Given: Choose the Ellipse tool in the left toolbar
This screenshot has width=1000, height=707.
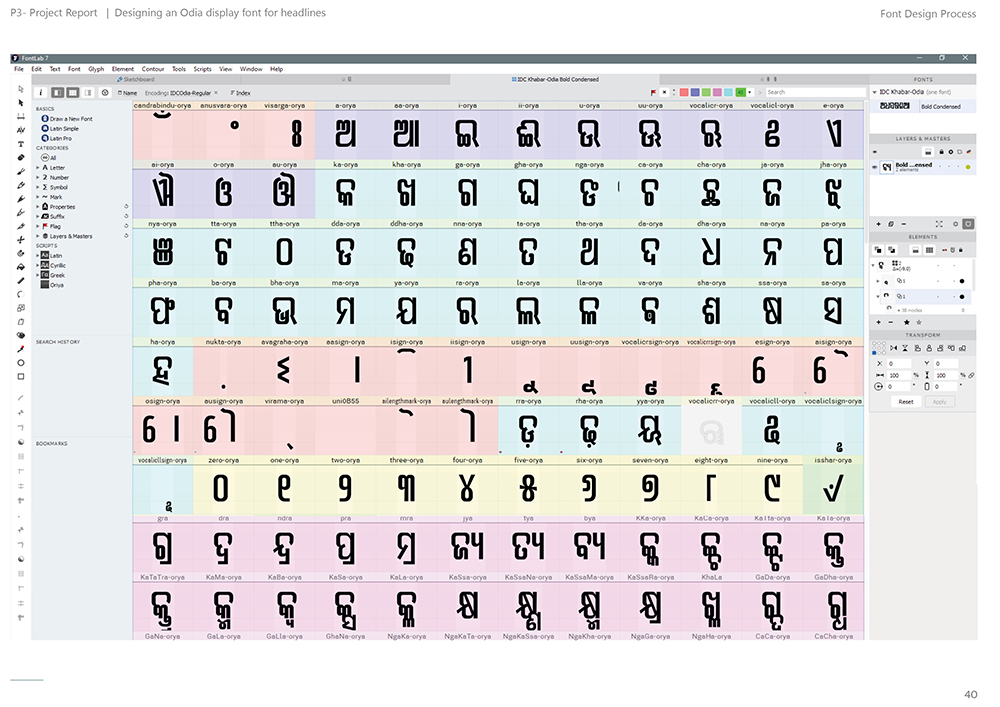Looking at the screenshot, I should pos(21,363).
